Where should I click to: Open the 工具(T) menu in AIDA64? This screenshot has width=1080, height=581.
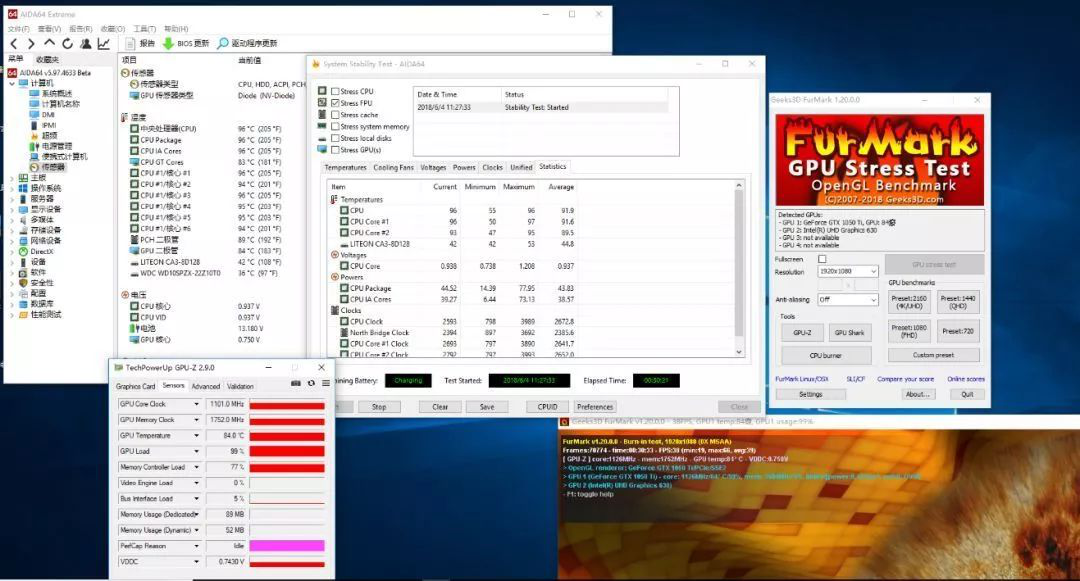[x=145, y=29]
